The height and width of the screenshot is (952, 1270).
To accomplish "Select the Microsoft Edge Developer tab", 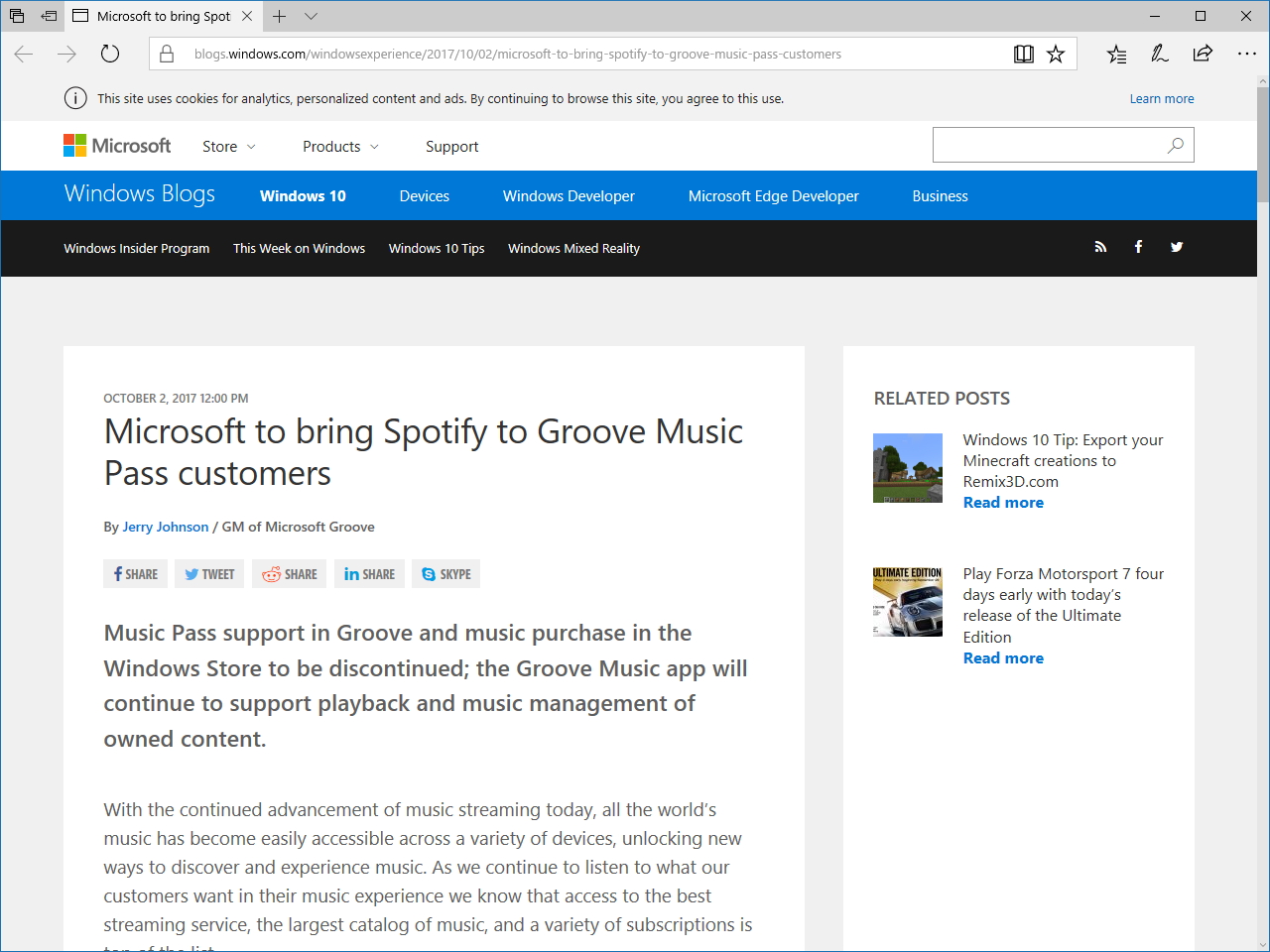I will click(x=774, y=195).
